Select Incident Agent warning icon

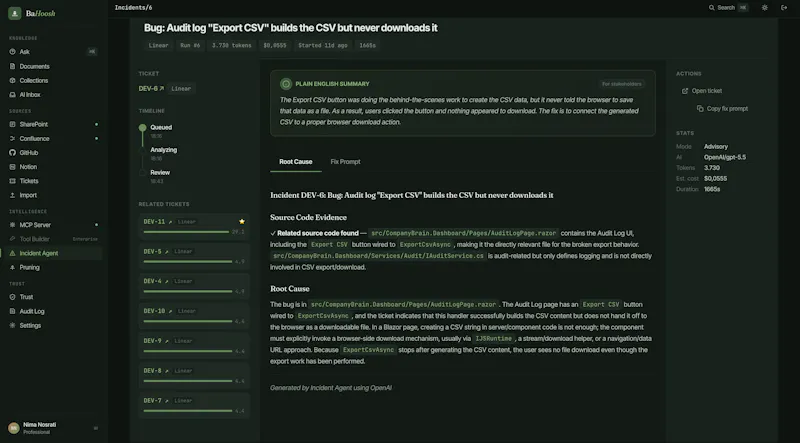tap(13, 253)
